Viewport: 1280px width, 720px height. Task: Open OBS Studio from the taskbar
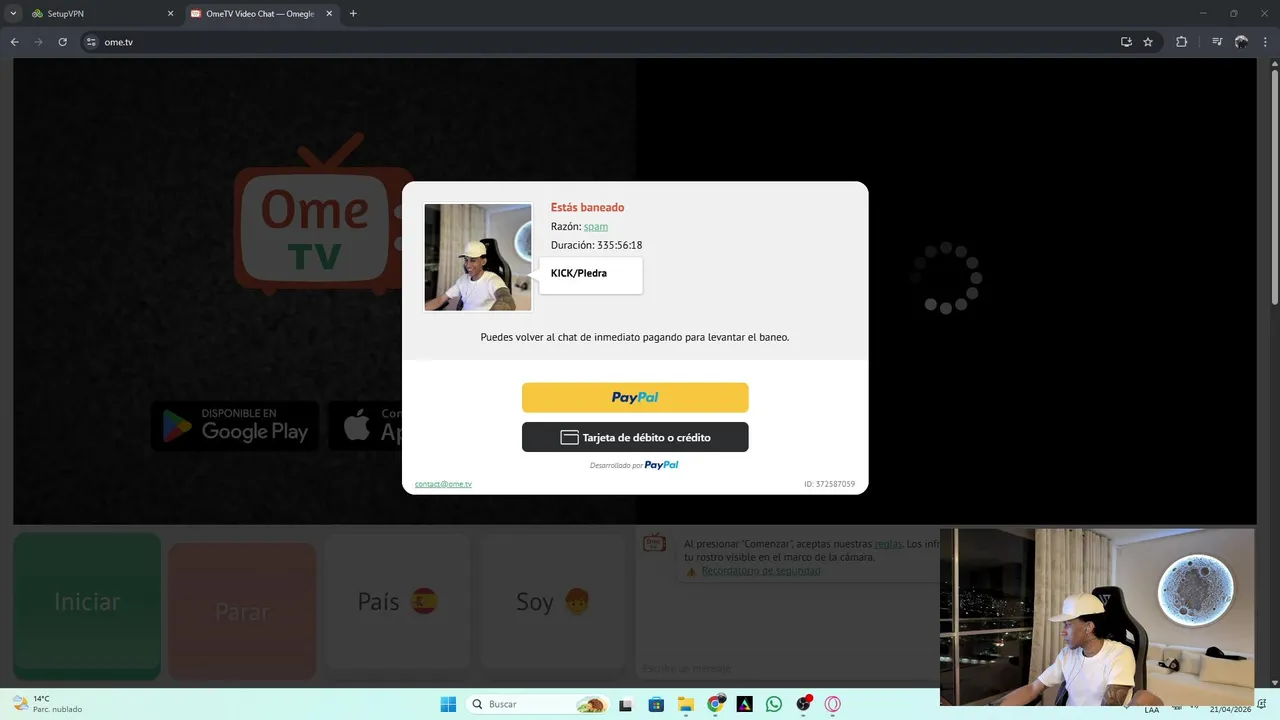tap(803, 704)
